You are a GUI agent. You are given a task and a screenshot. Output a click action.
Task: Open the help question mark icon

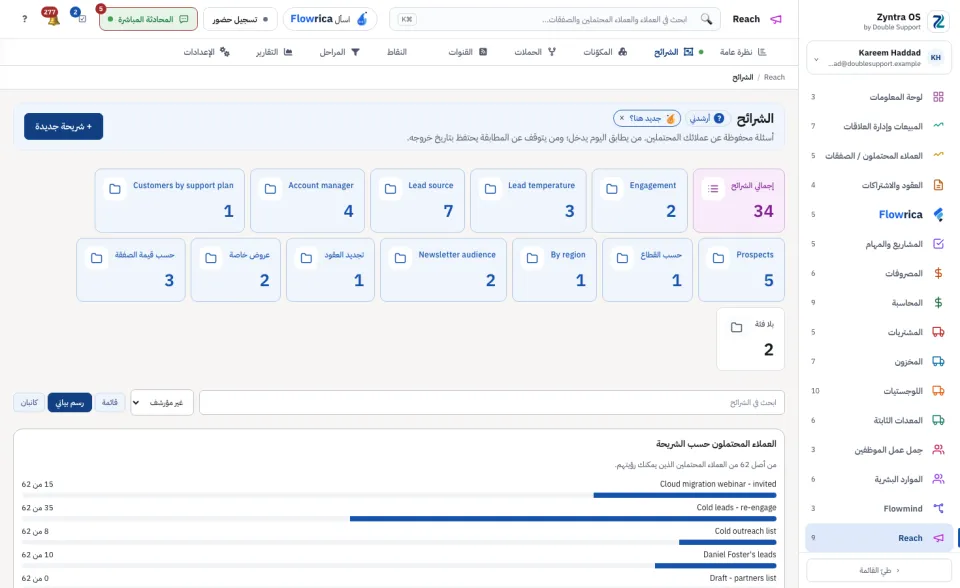click(x=24, y=19)
